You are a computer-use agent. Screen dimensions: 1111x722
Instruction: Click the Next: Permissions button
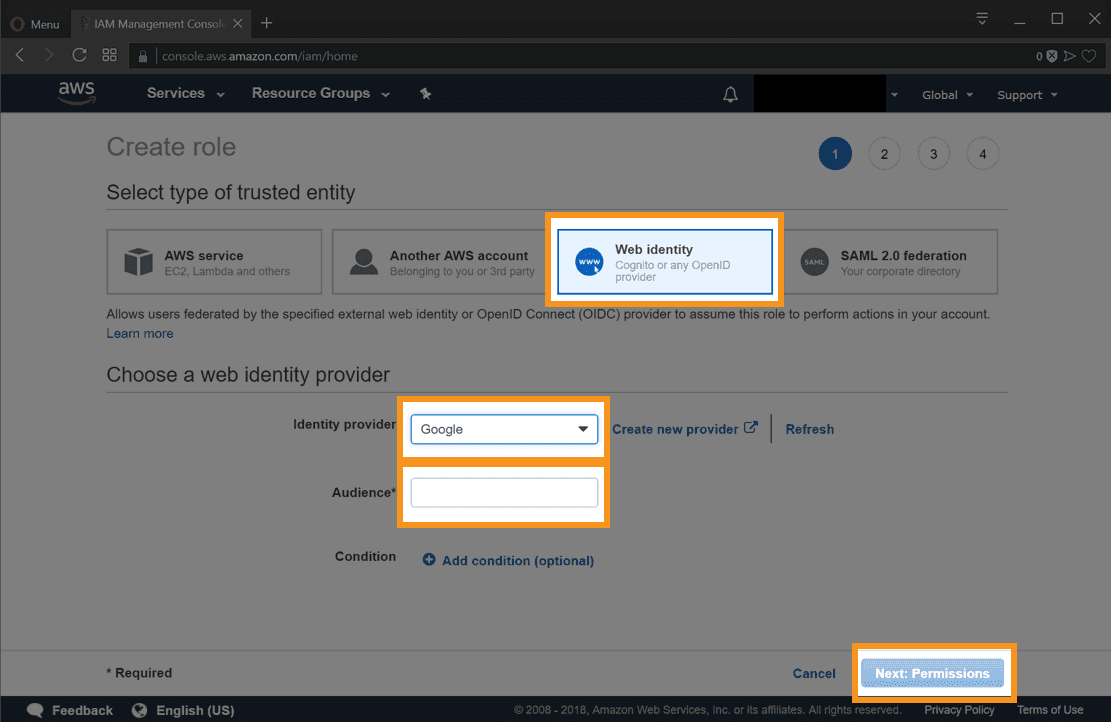[x=932, y=673]
